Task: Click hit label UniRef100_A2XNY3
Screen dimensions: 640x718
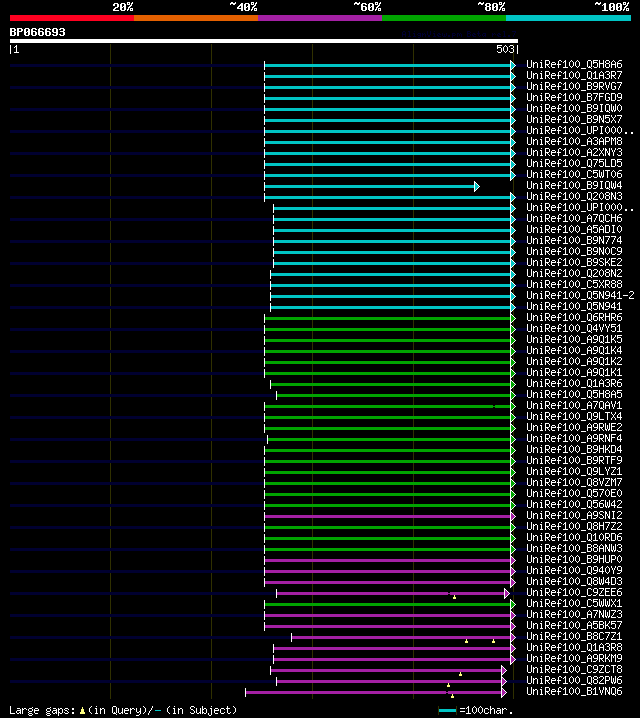Action: (574, 152)
